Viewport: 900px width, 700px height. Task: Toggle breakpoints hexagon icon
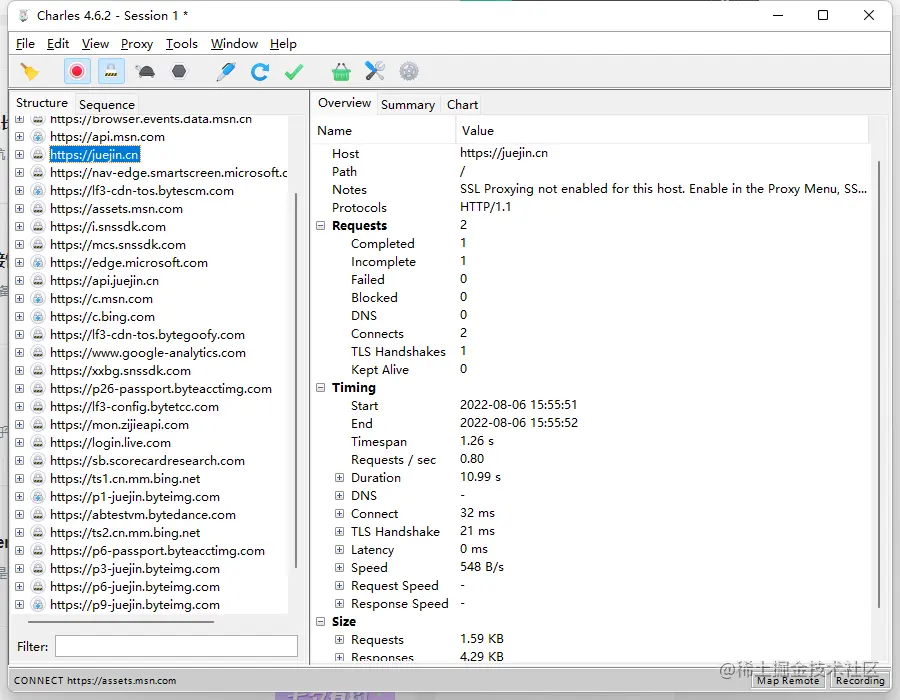click(179, 71)
